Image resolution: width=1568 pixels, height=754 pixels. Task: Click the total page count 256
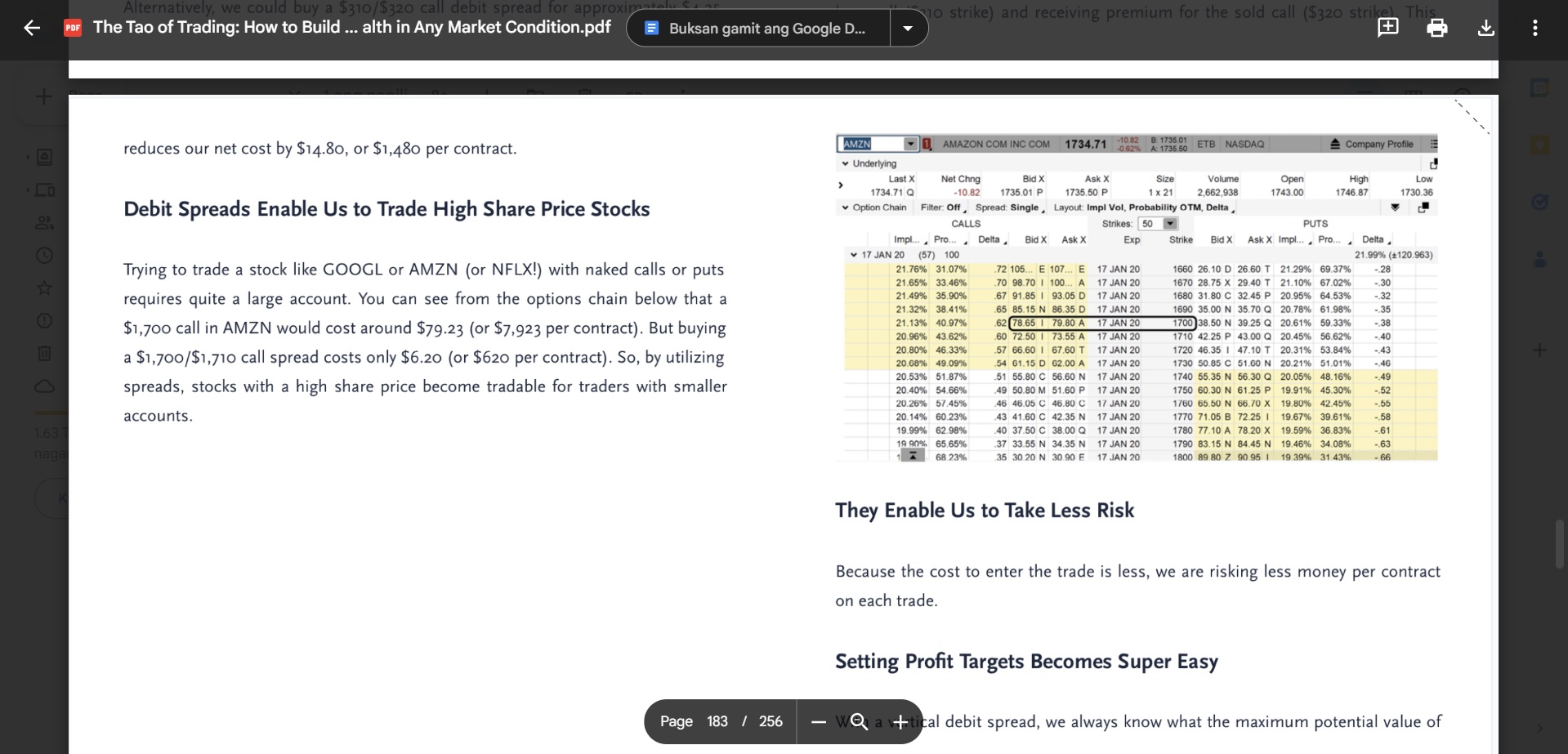click(771, 721)
